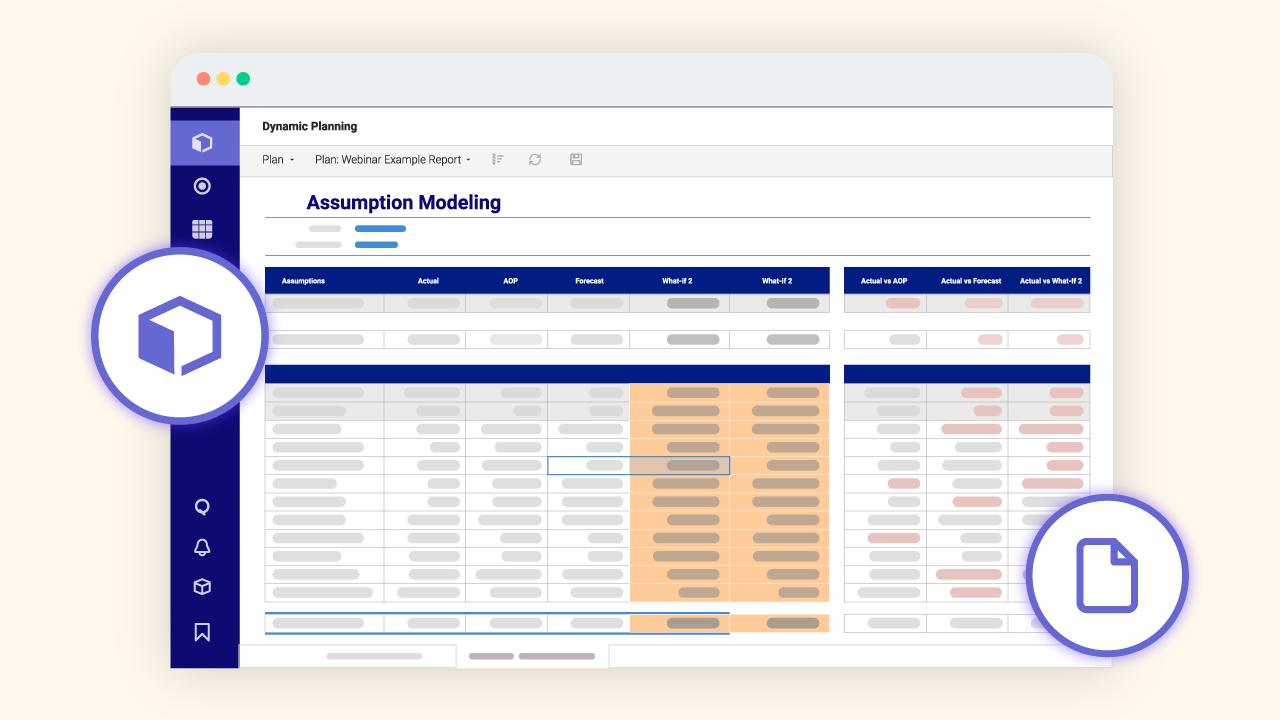Image resolution: width=1280 pixels, height=720 pixels.
Task: Refresh the report with the toolbar icon
Action: click(535, 159)
